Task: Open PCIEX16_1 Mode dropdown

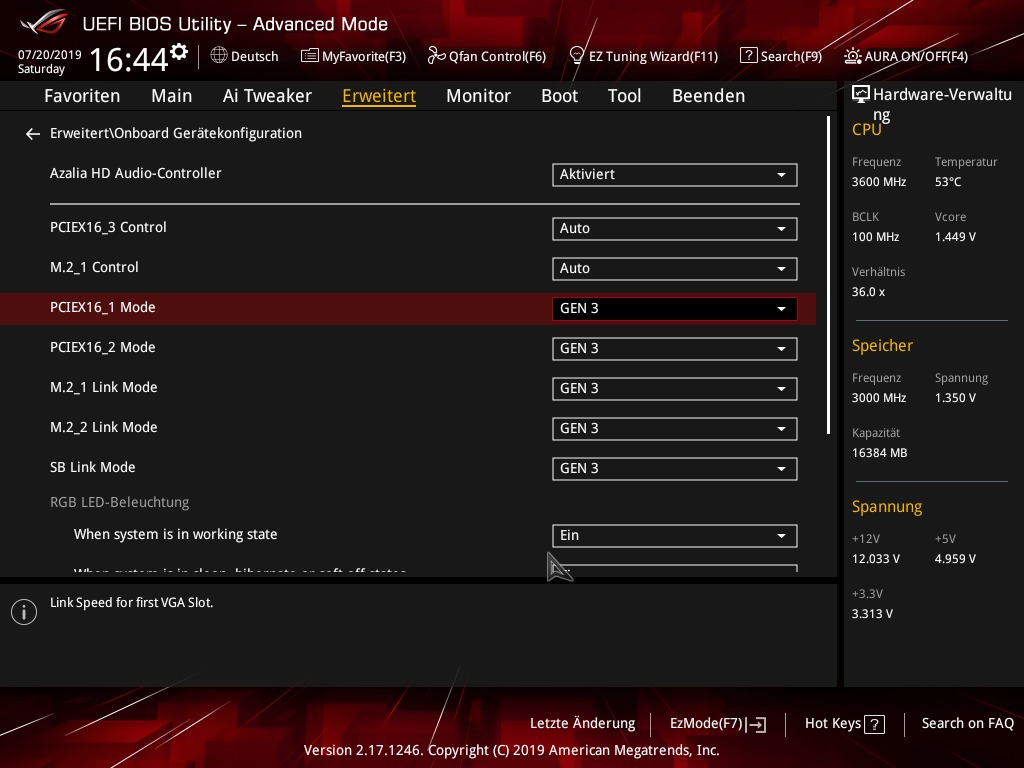Action: pos(675,309)
